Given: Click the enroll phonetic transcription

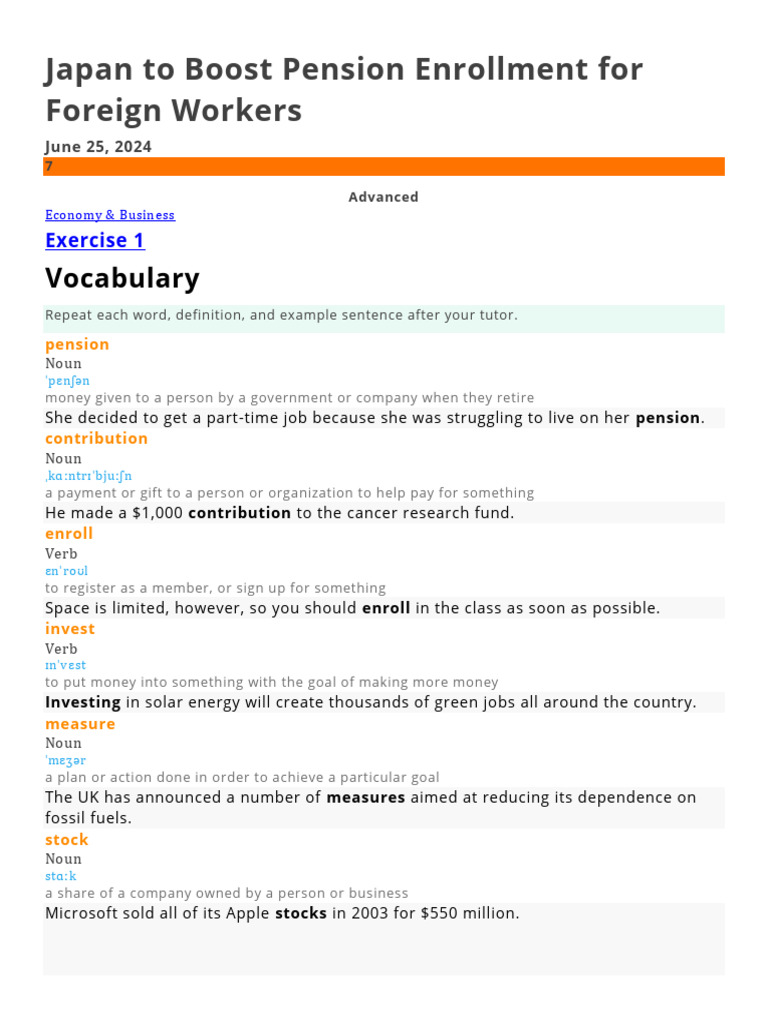Looking at the screenshot, I should 66,571.
